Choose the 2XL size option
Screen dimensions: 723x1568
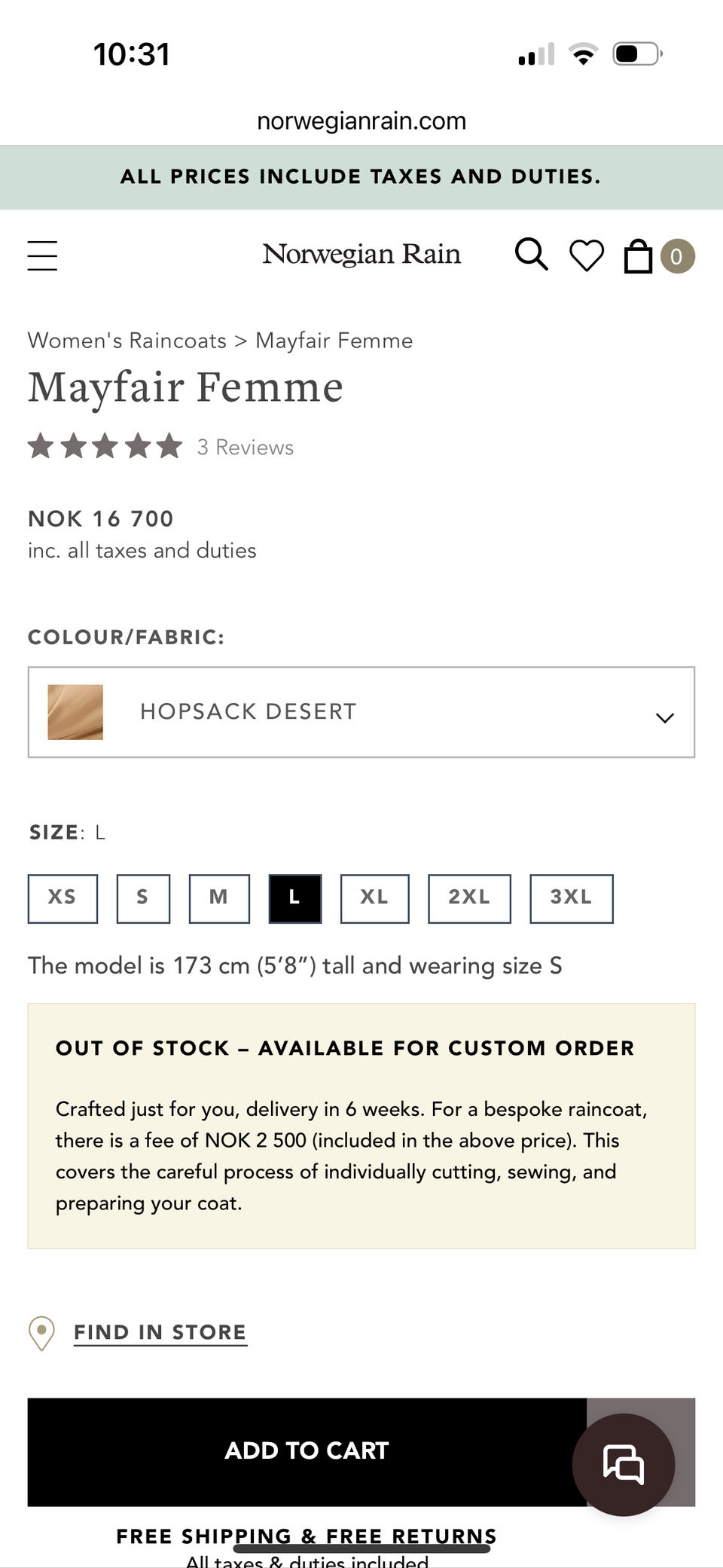(469, 898)
